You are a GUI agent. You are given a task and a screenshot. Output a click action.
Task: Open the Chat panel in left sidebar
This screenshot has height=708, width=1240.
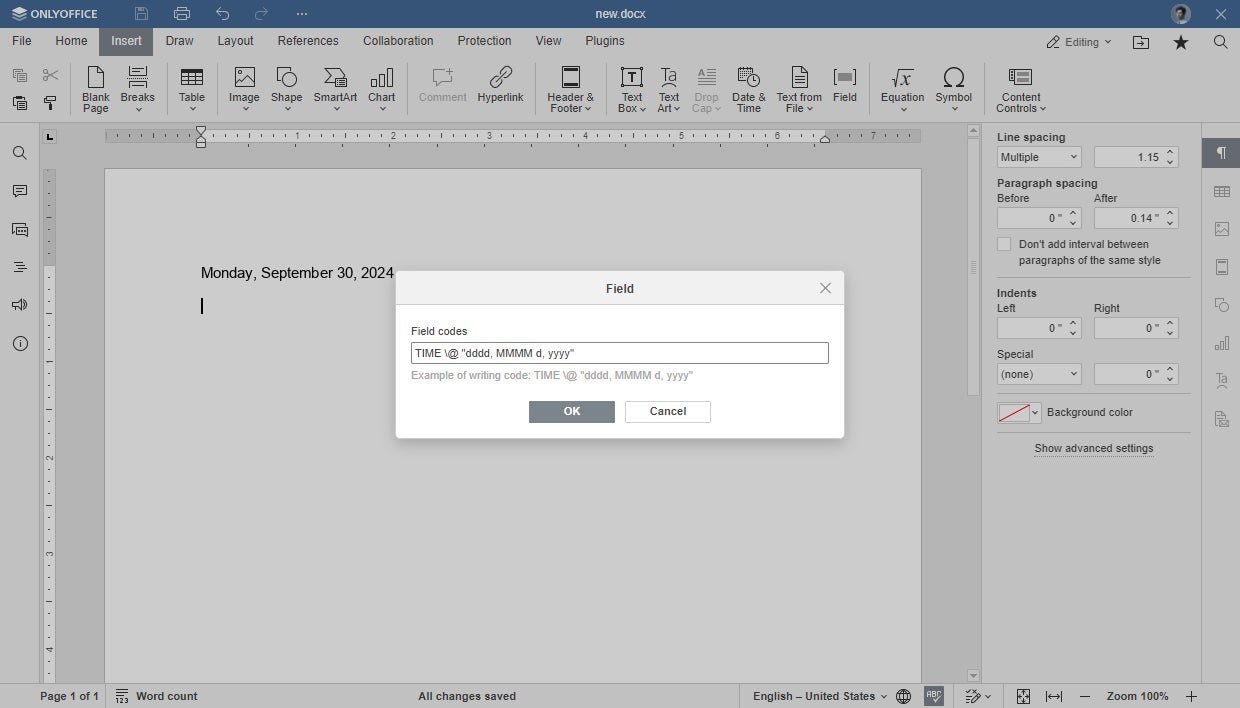tap(19, 229)
